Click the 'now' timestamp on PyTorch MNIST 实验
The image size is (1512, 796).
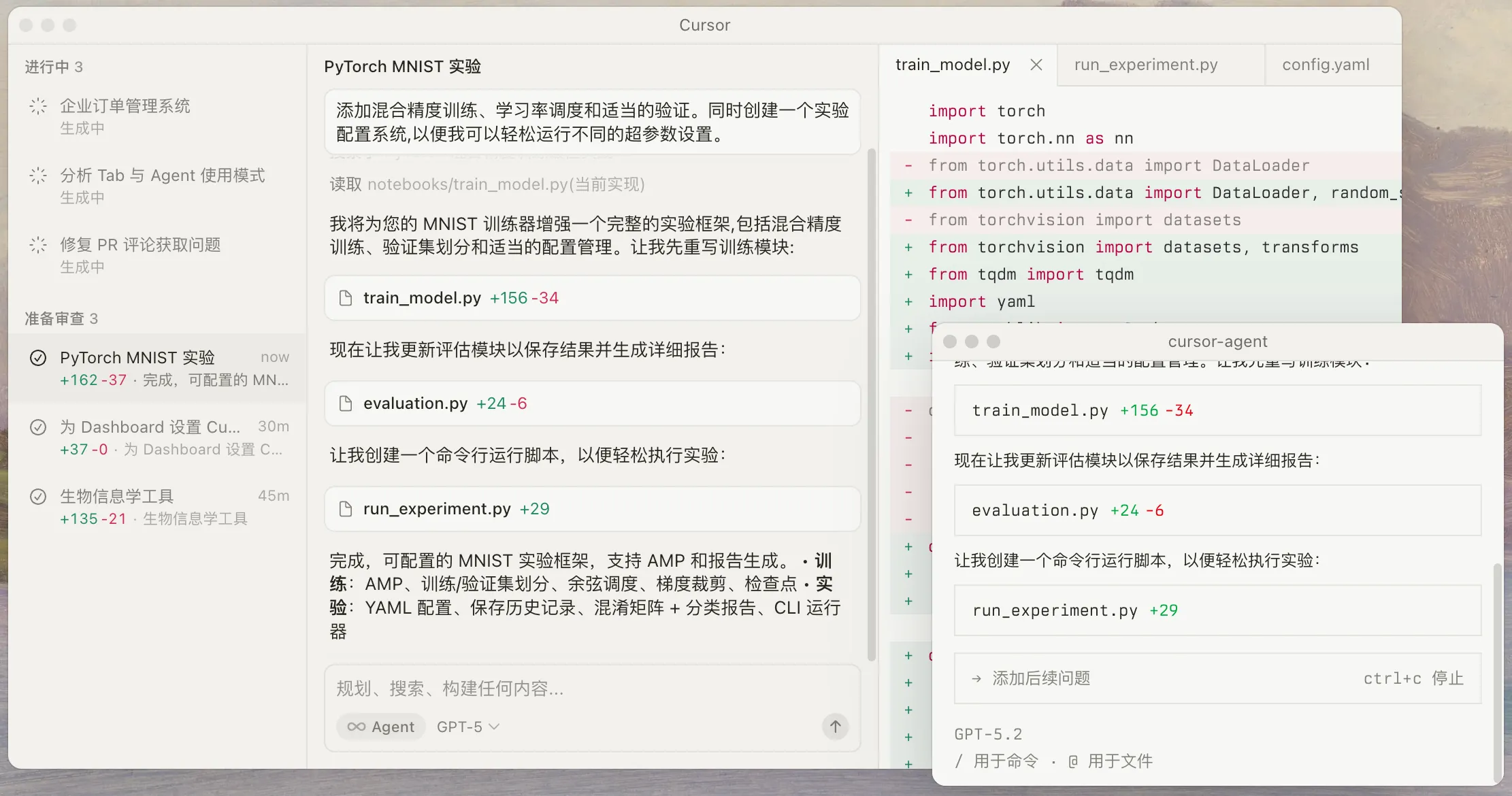[x=275, y=357]
